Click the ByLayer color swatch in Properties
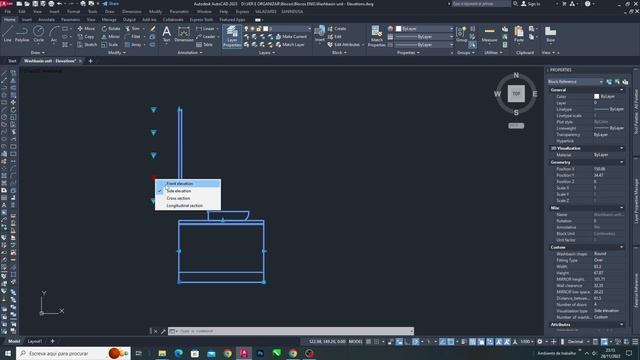 (x=596, y=96)
